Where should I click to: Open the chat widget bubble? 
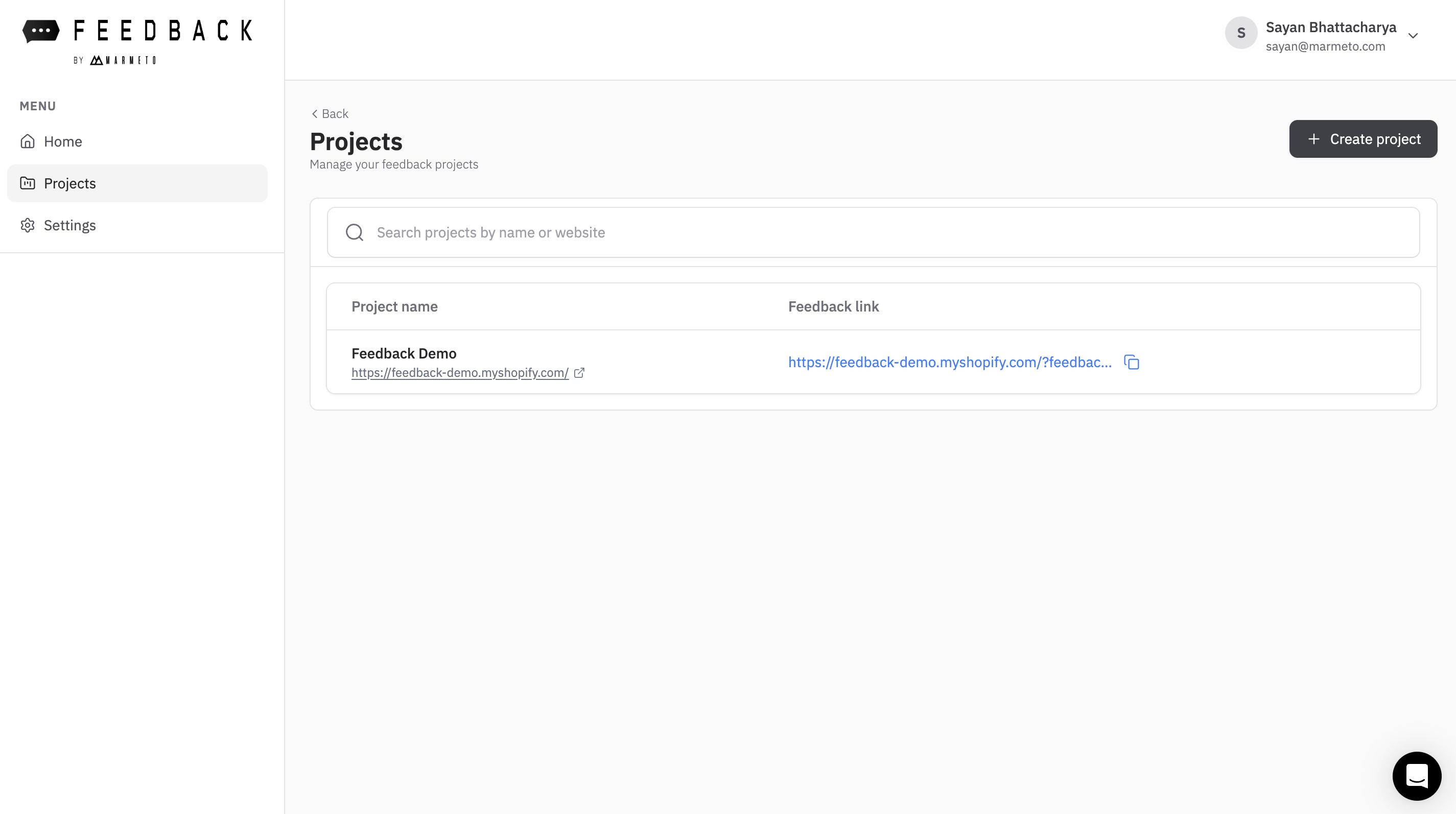(1417, 776)
